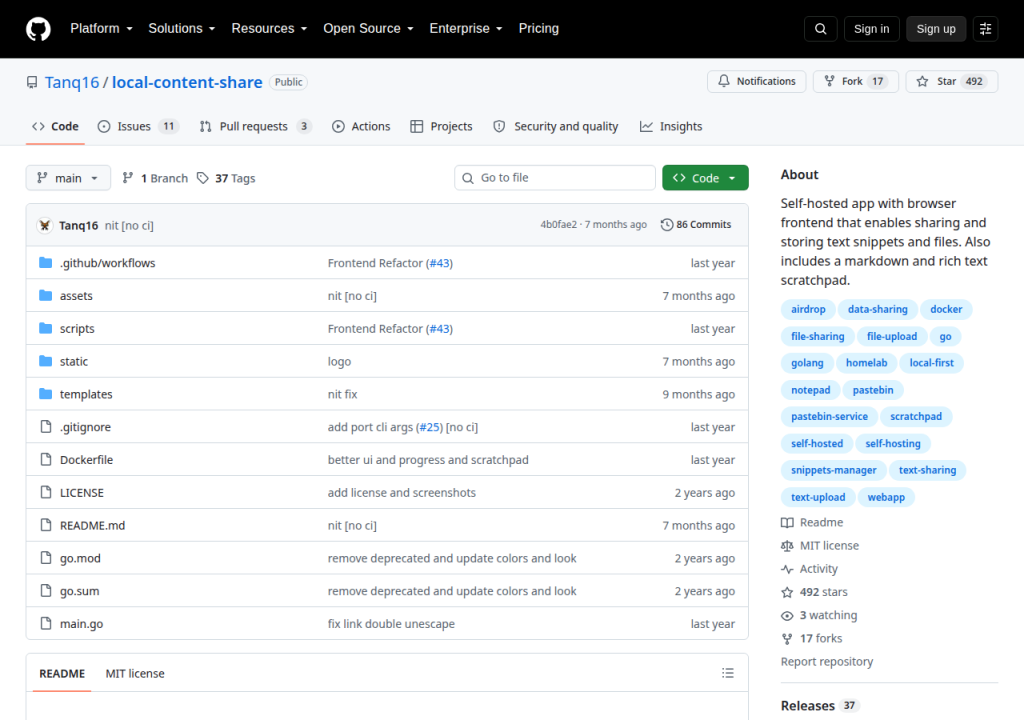1024x720 pixels.
Task: Open the templates folder
Action: 86,394
